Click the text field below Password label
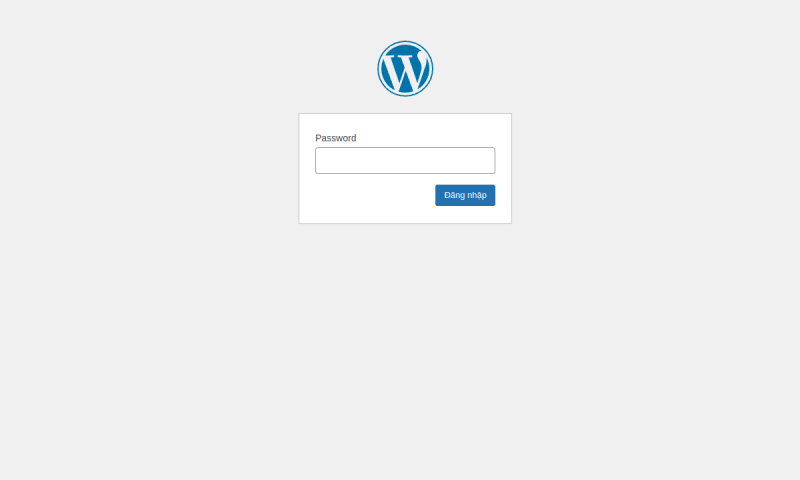 point(405,160)
